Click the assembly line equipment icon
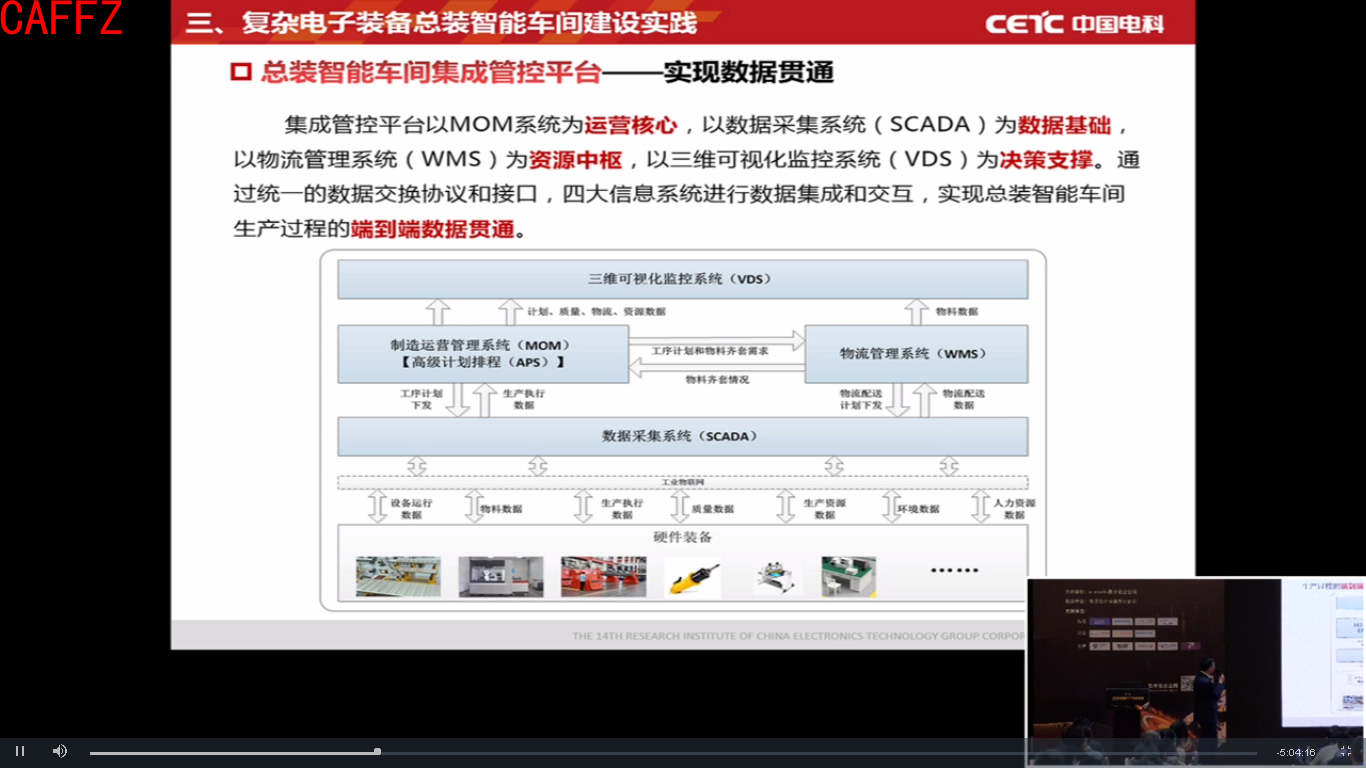This screenshot has width=1366, height=768. (604, 577)
